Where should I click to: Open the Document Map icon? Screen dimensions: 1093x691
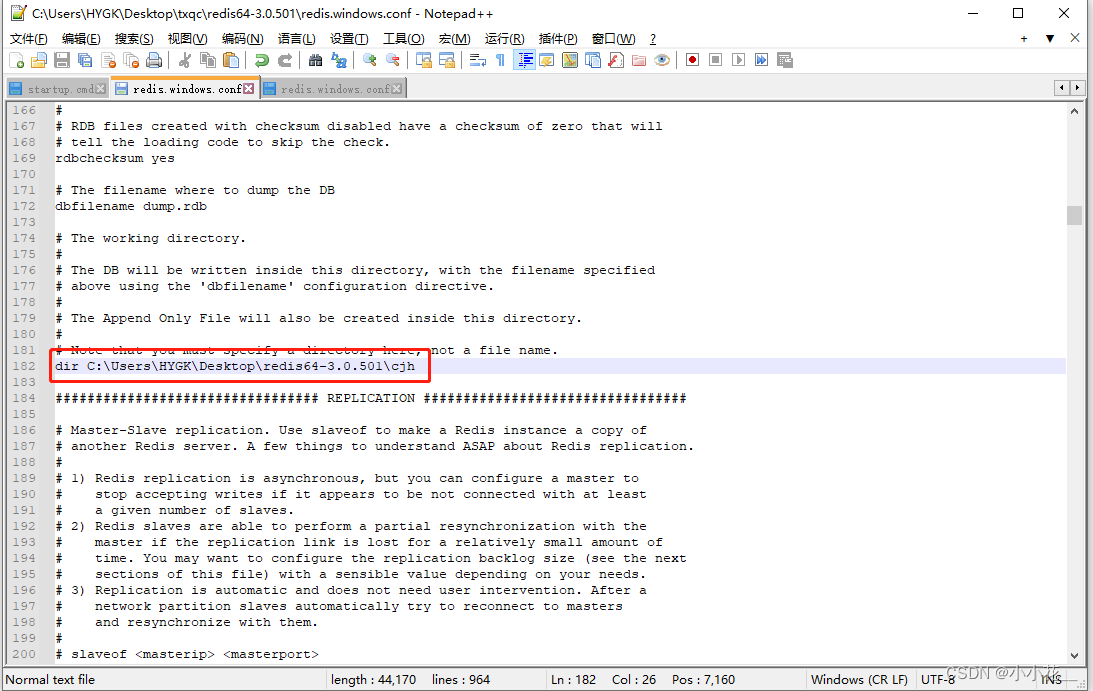point(570,60)
